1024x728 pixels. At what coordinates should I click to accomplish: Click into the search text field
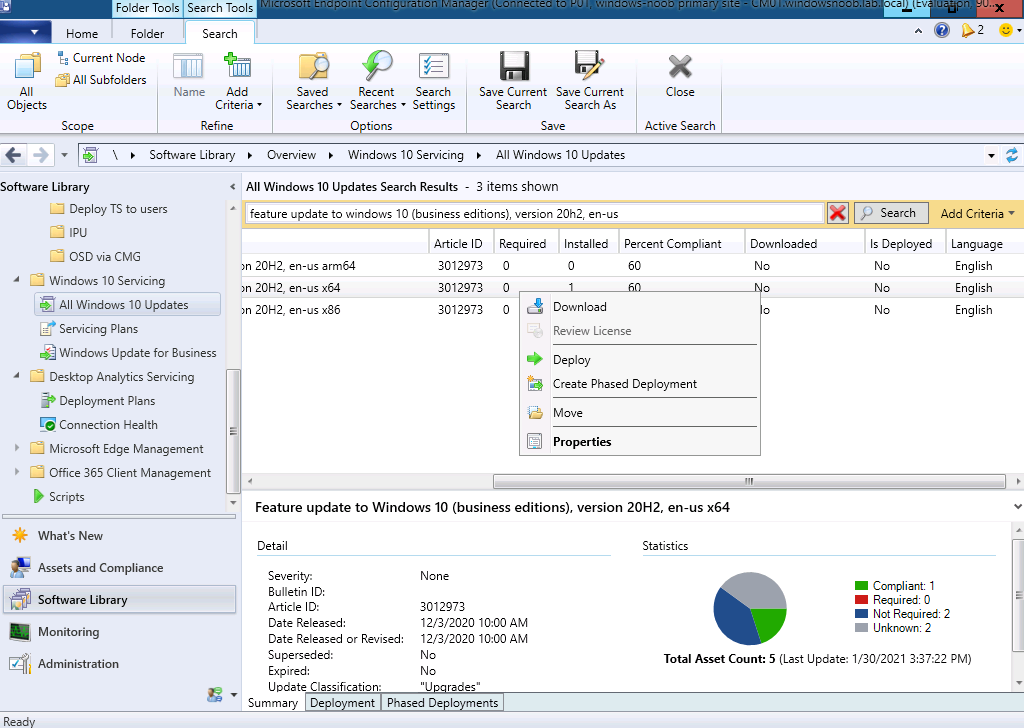click(x=534, y=214)
